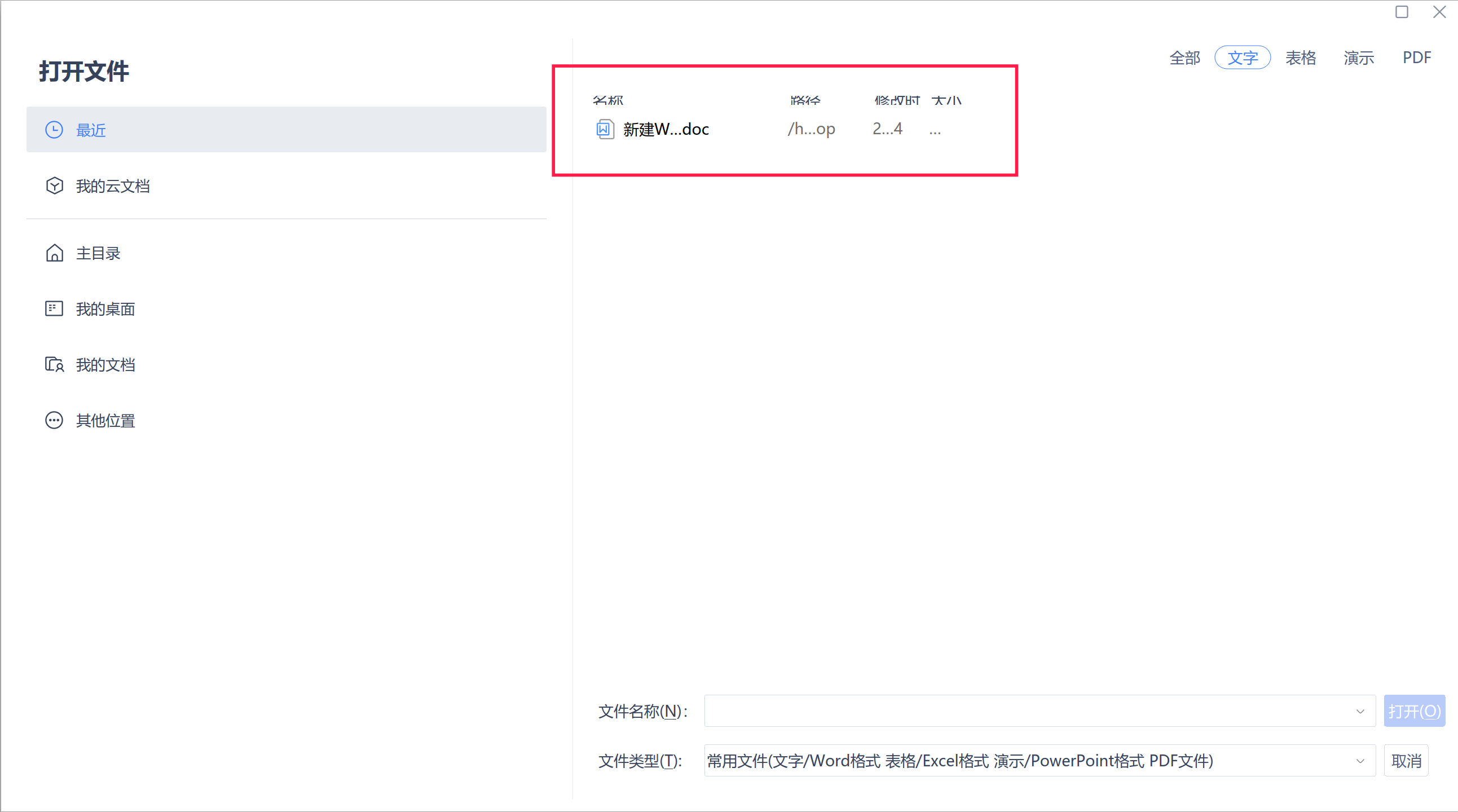Expand the 文件类型 dropdown arrow
This screenshot has width=1458, height=812.
1360,761
